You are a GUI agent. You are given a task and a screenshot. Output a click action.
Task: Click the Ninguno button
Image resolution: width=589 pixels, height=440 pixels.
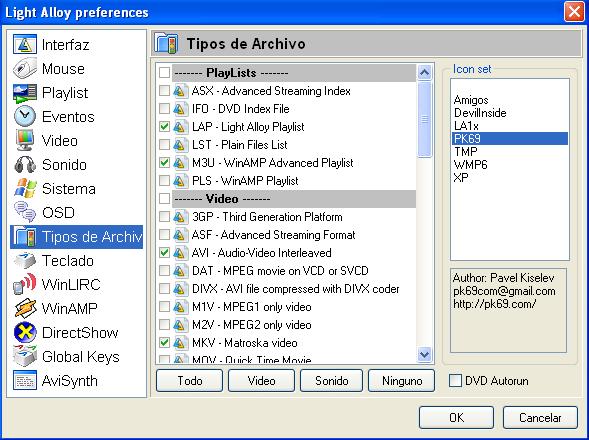pyautogui.click(x=402, y=381)
